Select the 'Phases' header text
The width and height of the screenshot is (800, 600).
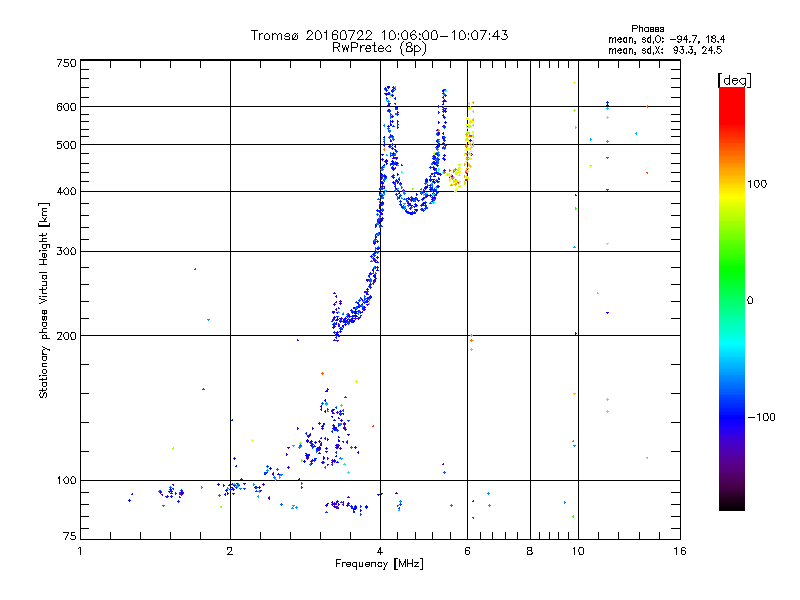pos(647,29)
